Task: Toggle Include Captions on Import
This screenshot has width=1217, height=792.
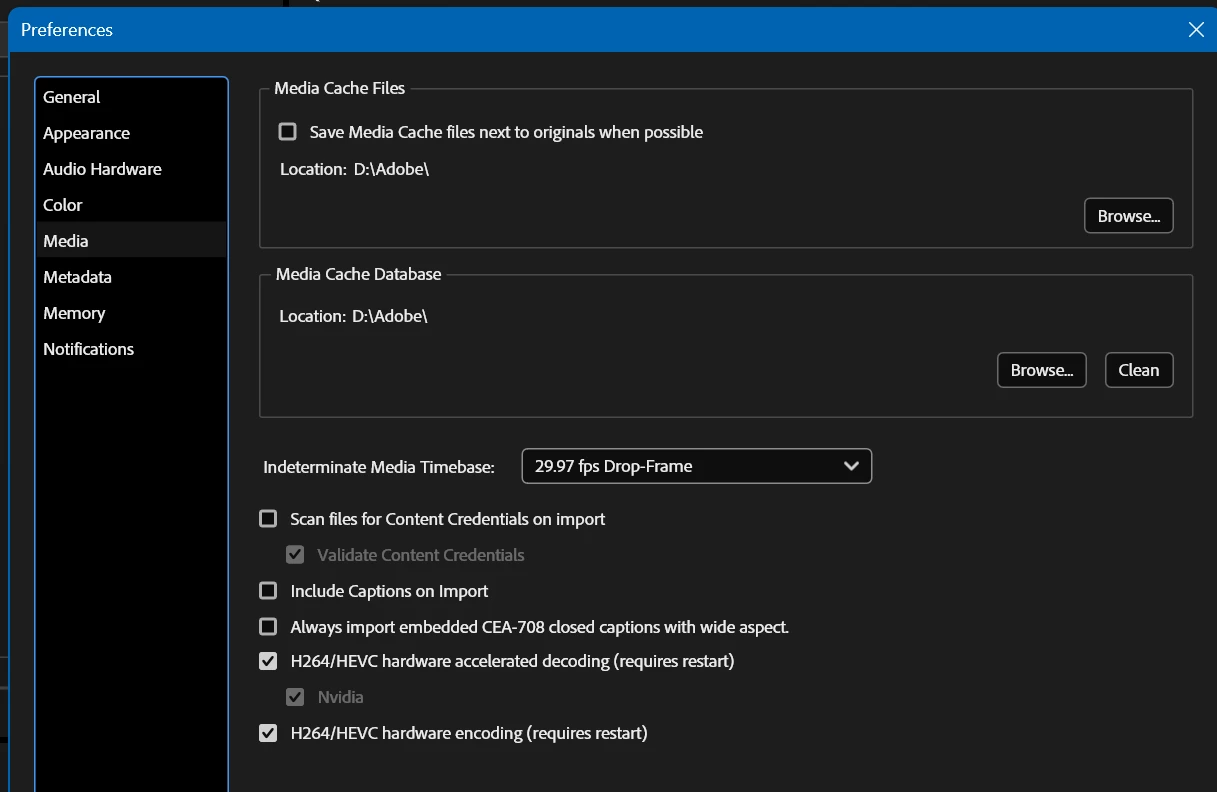Action: 268,591
